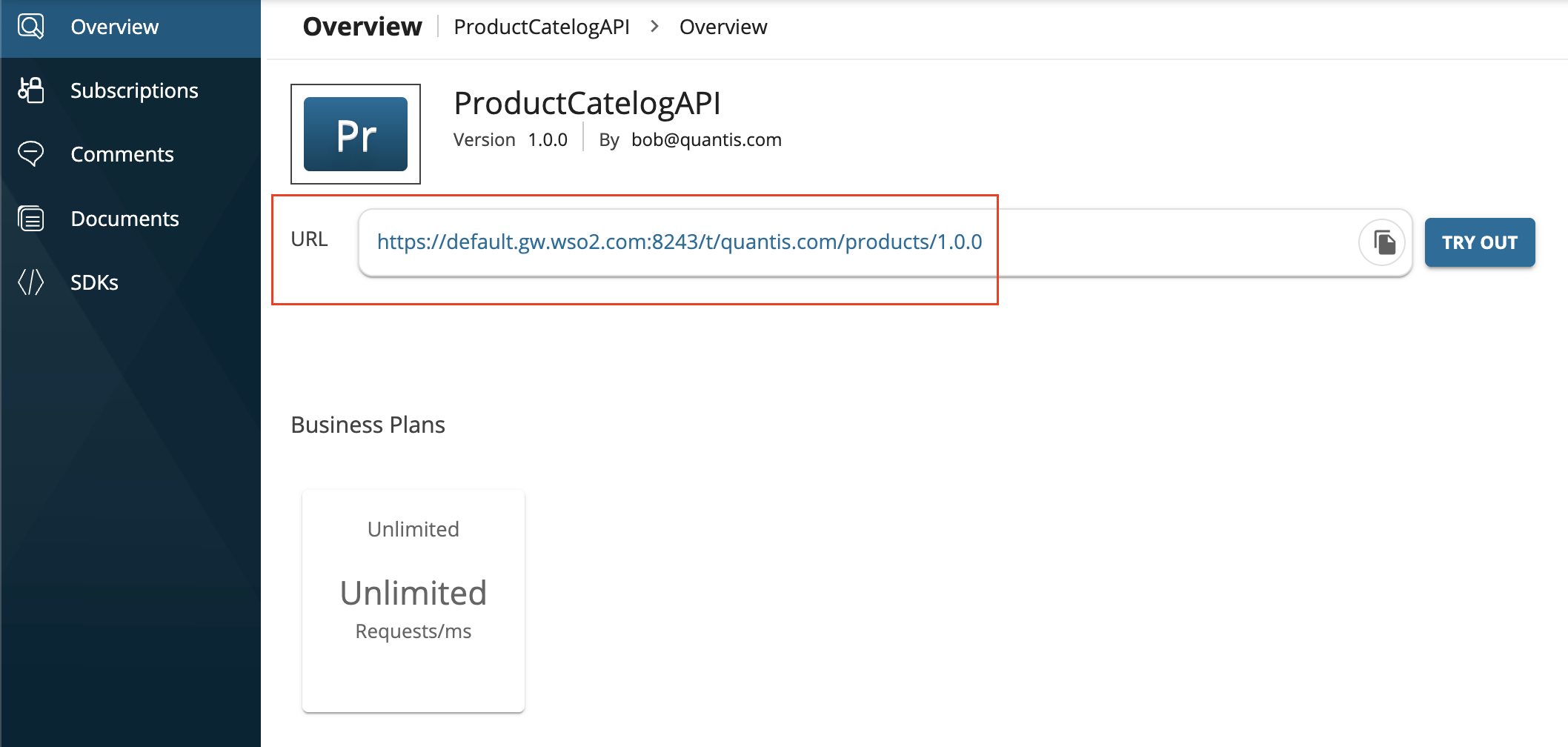Screen dimensions: 1568x747
Task: Click the Overview magnifier icon in sidebar
Action: (x=31, y=27)
